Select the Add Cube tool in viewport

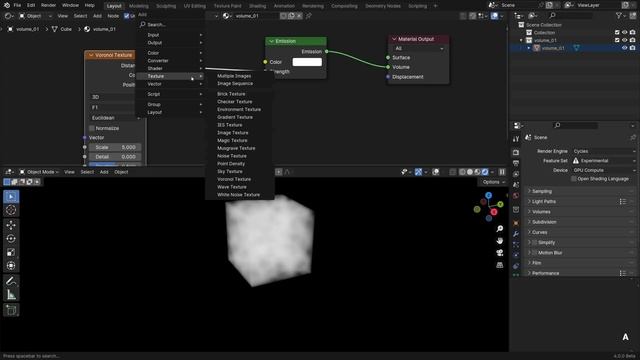(11, 310)
